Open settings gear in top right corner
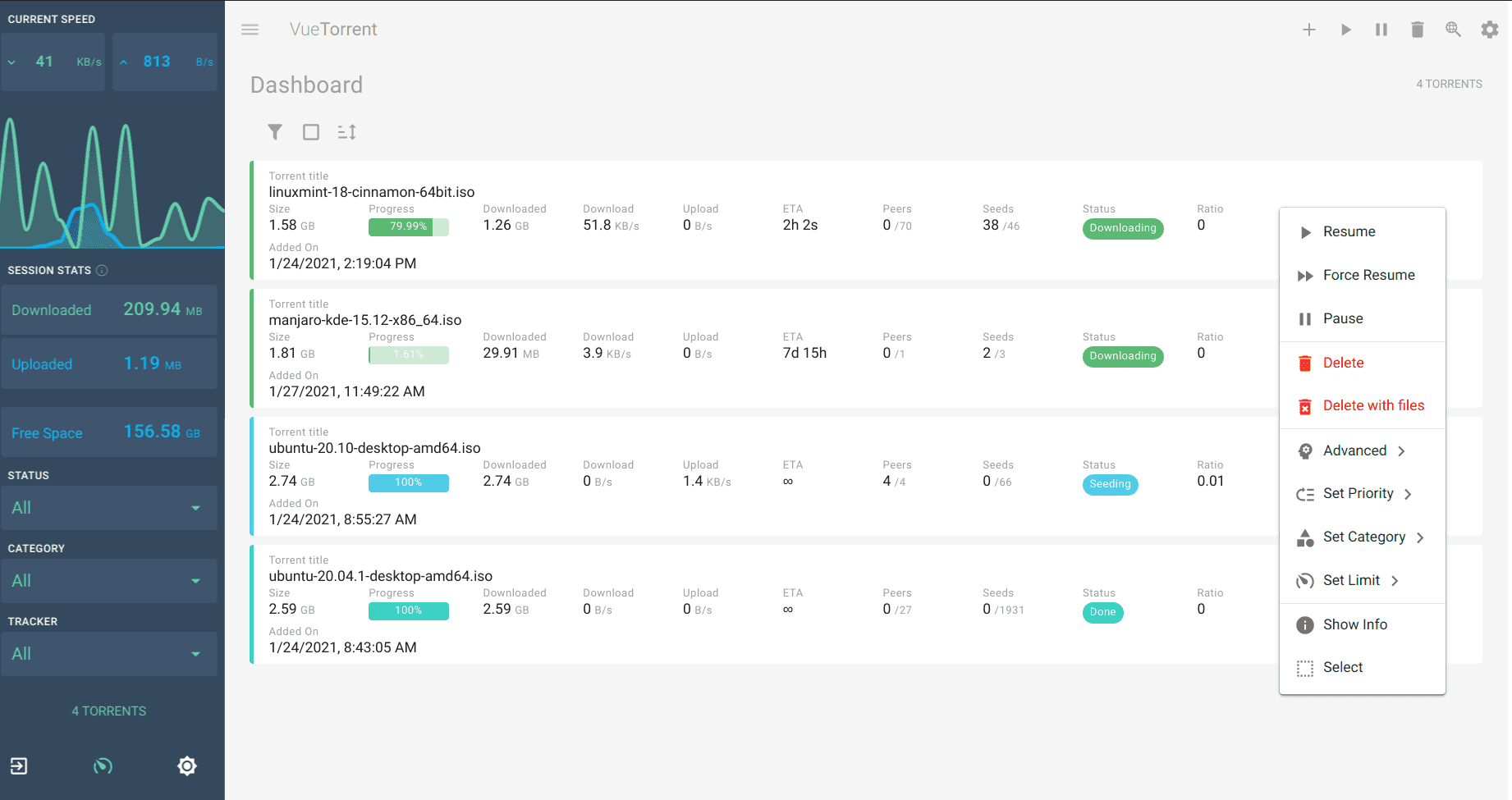 1489,30
